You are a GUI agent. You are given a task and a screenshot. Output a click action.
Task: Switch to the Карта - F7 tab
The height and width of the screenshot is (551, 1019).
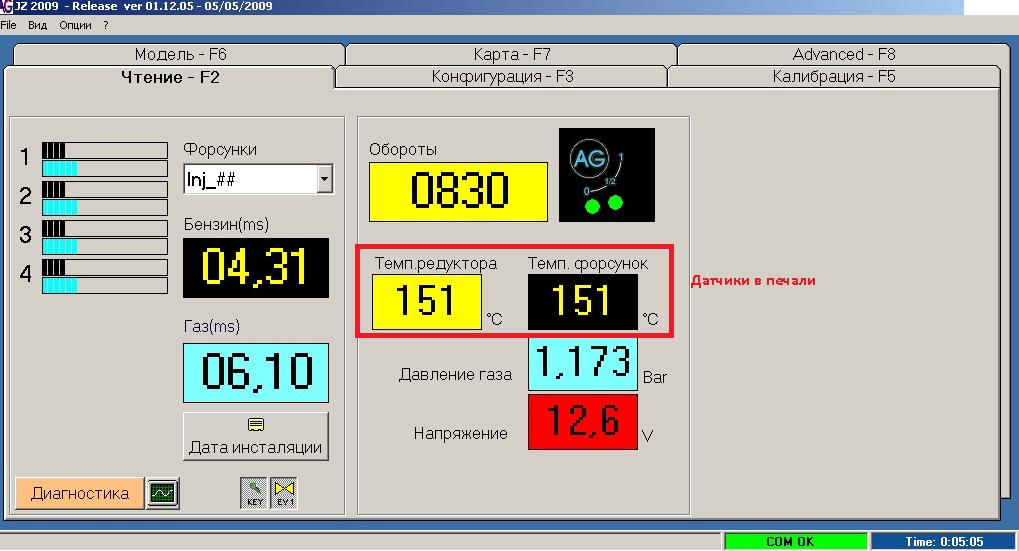pyautogui.click(x=512, y=55)
